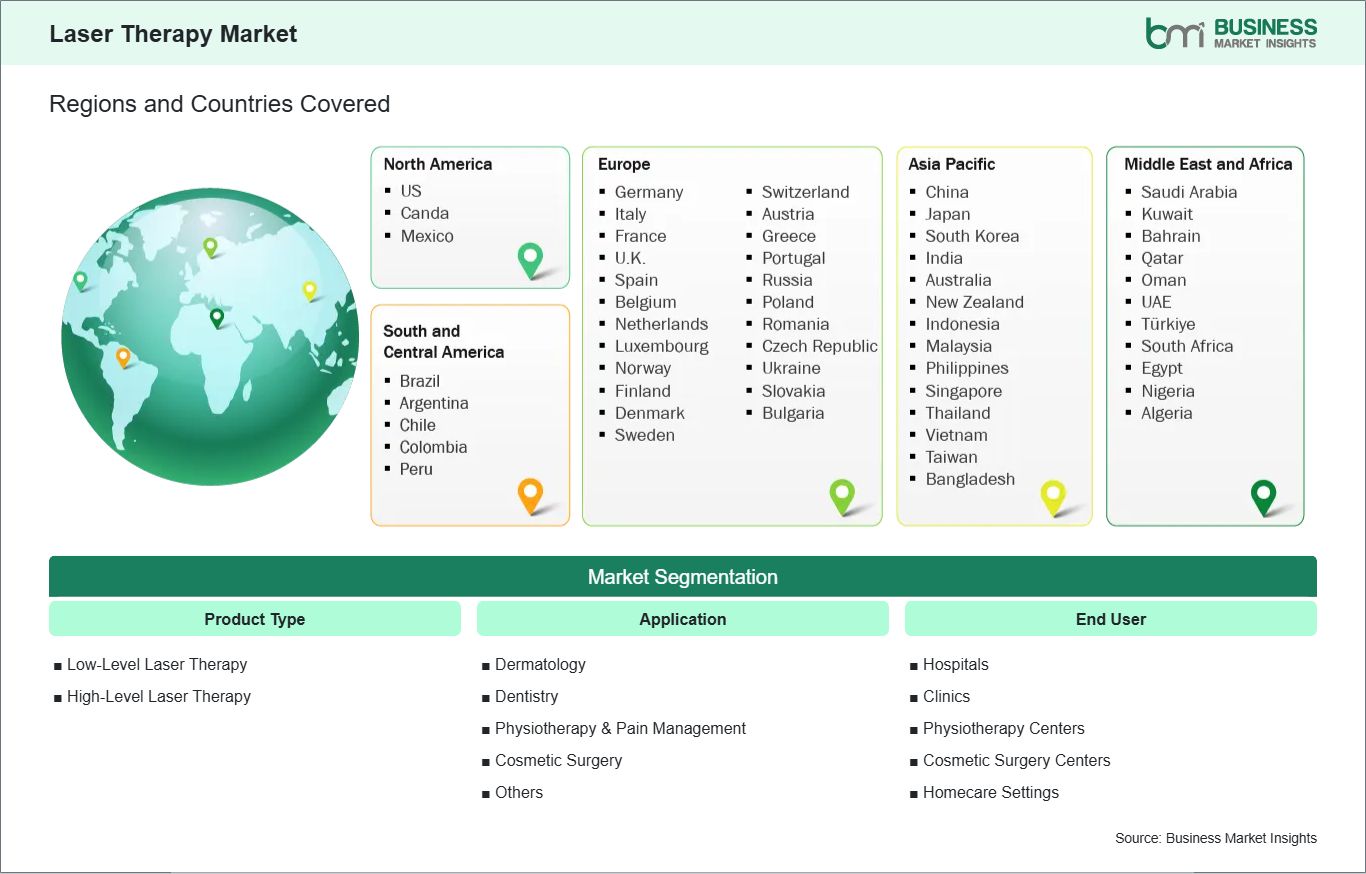Click the BMI logo in the header
The width and height of the screenshot is (1366, 874).
[1232, 31]
